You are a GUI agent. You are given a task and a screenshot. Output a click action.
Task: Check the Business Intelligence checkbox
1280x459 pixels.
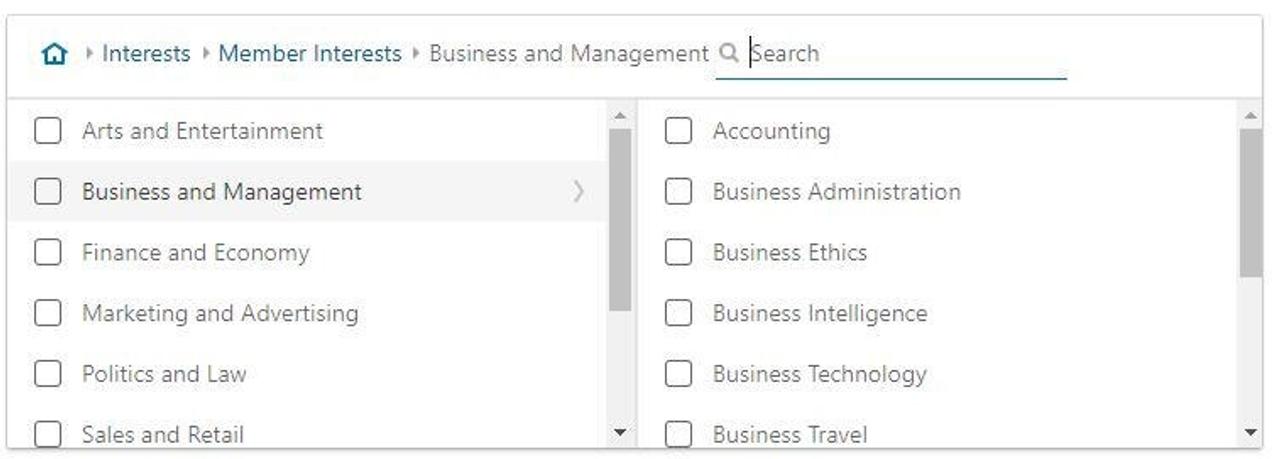[x=678, y=314]
